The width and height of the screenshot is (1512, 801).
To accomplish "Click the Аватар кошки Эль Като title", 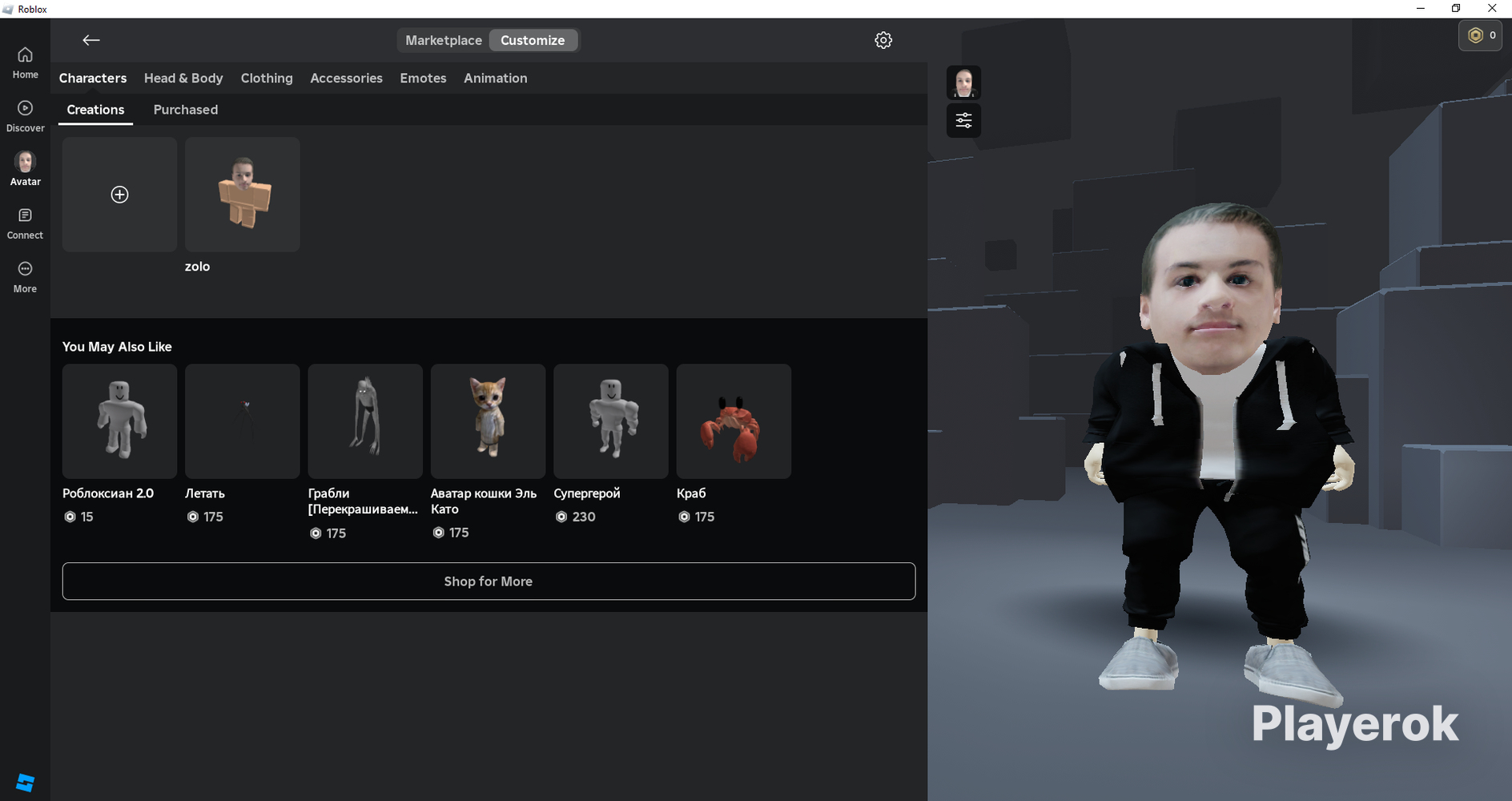I will click(x=484, y=501).
